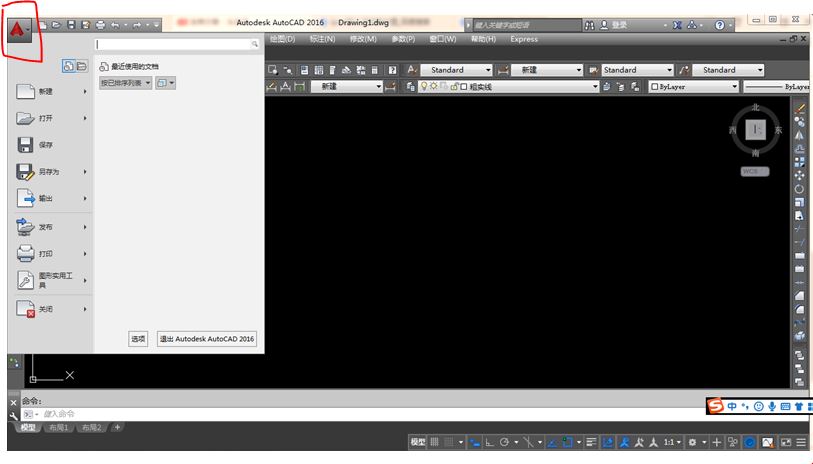The height and width of the screenshot is (464, 813).
Task: Open the 修改(M) menu
Action: (363, 39)
